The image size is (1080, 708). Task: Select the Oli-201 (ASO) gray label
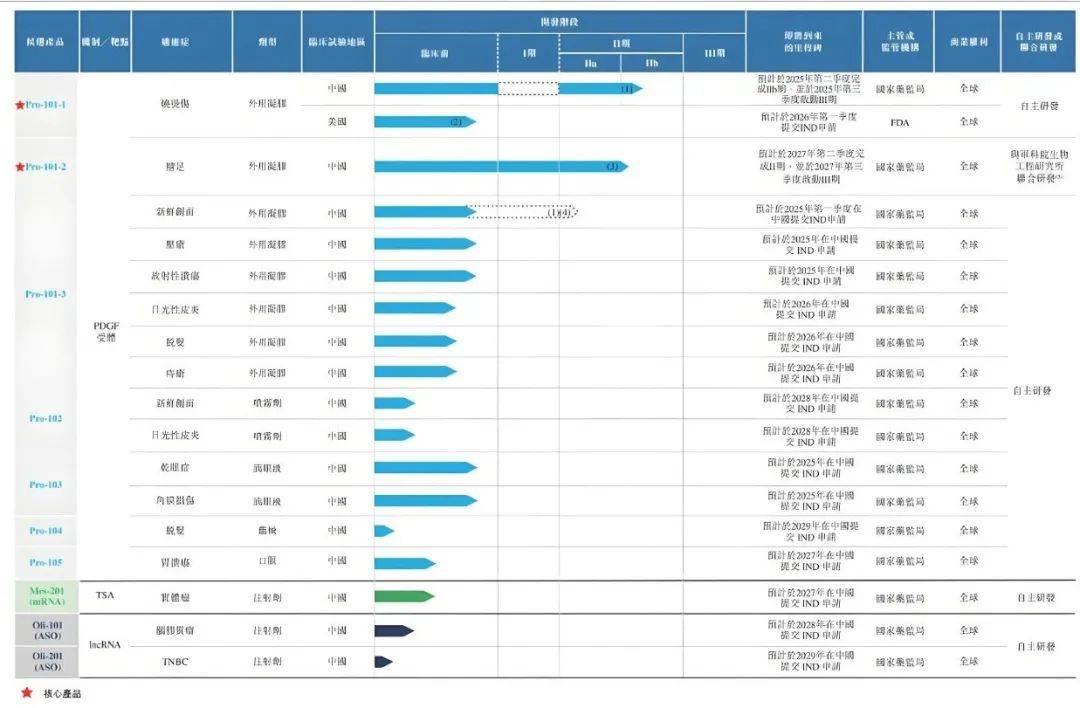47,662
